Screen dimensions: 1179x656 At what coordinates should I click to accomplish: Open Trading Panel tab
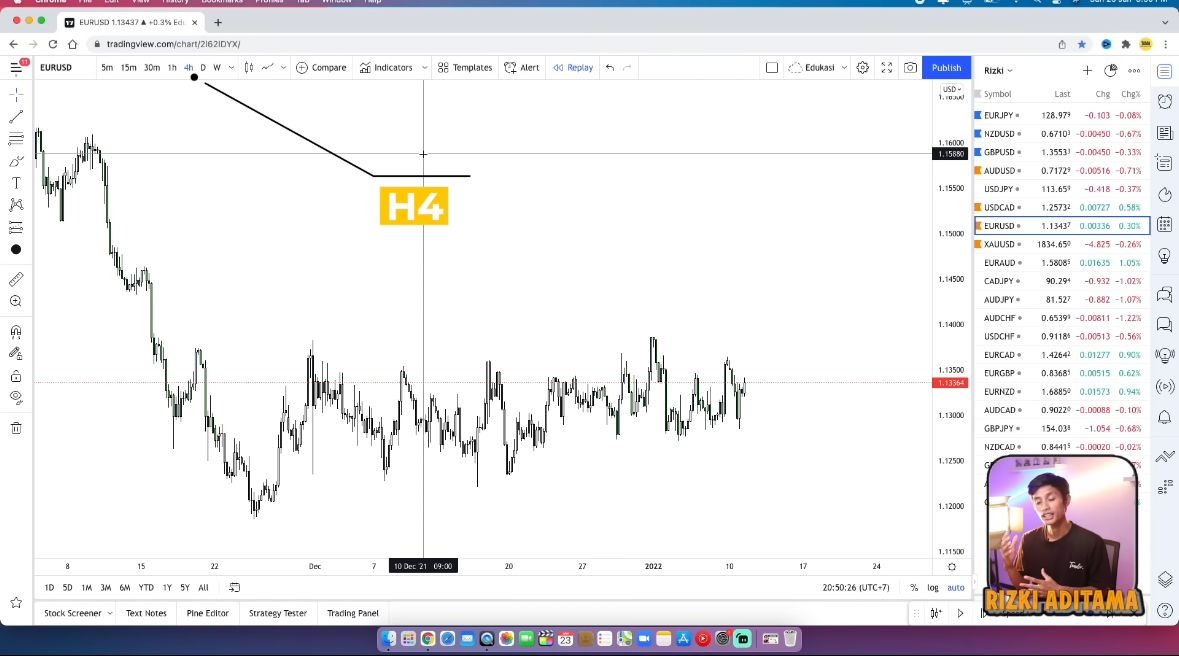(353, 613)
